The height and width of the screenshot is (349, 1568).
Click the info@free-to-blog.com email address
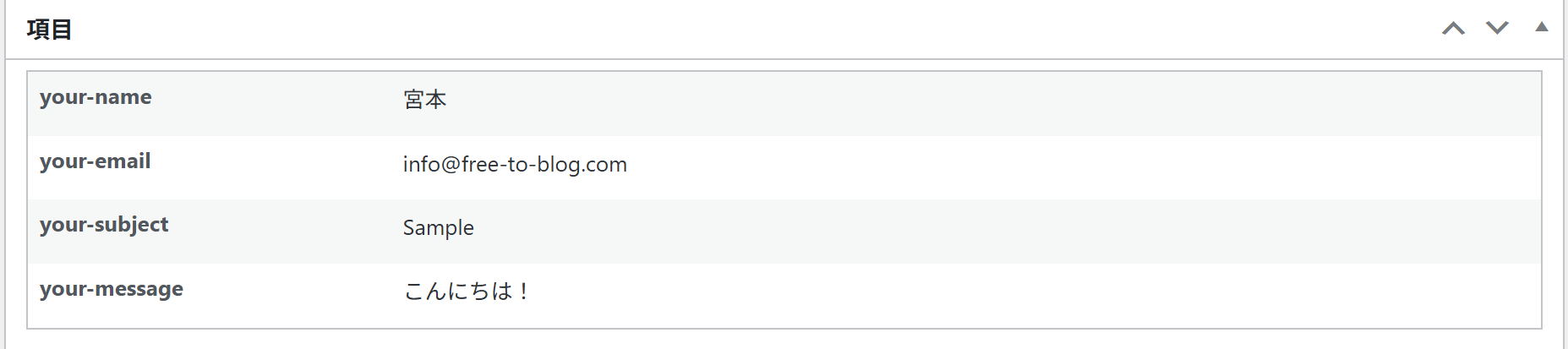[515, 164]
